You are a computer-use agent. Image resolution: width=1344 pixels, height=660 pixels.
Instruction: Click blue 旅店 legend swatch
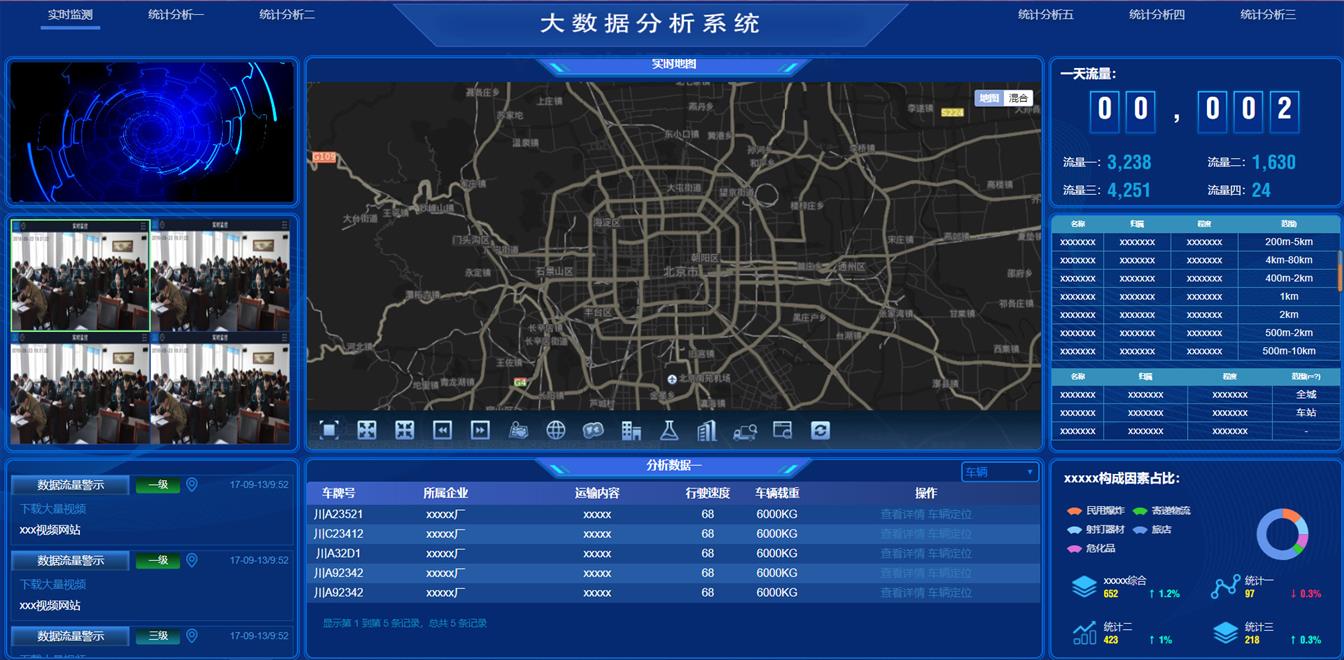[x=1140, y=530]
